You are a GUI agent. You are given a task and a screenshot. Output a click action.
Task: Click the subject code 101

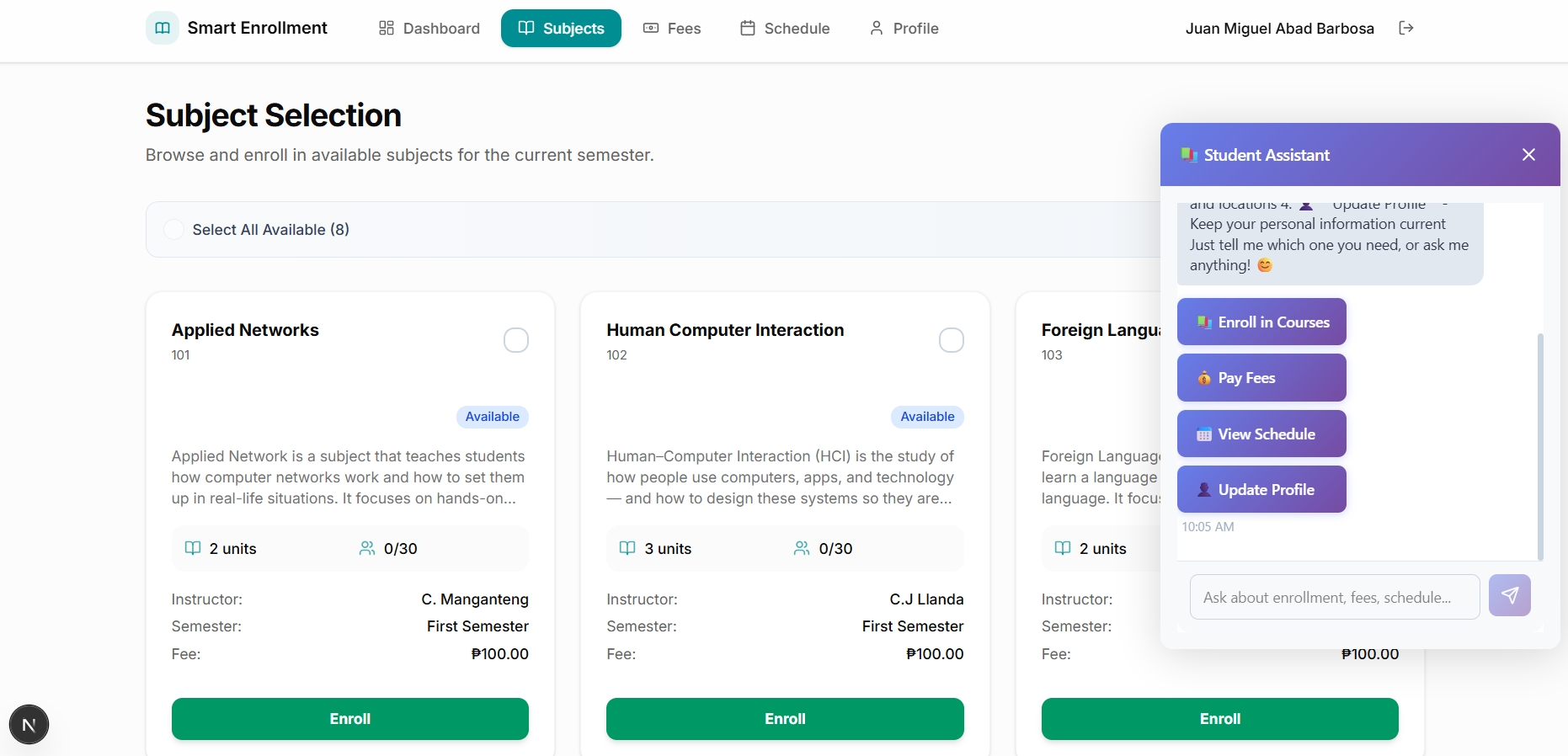click(x=180, y=355)
